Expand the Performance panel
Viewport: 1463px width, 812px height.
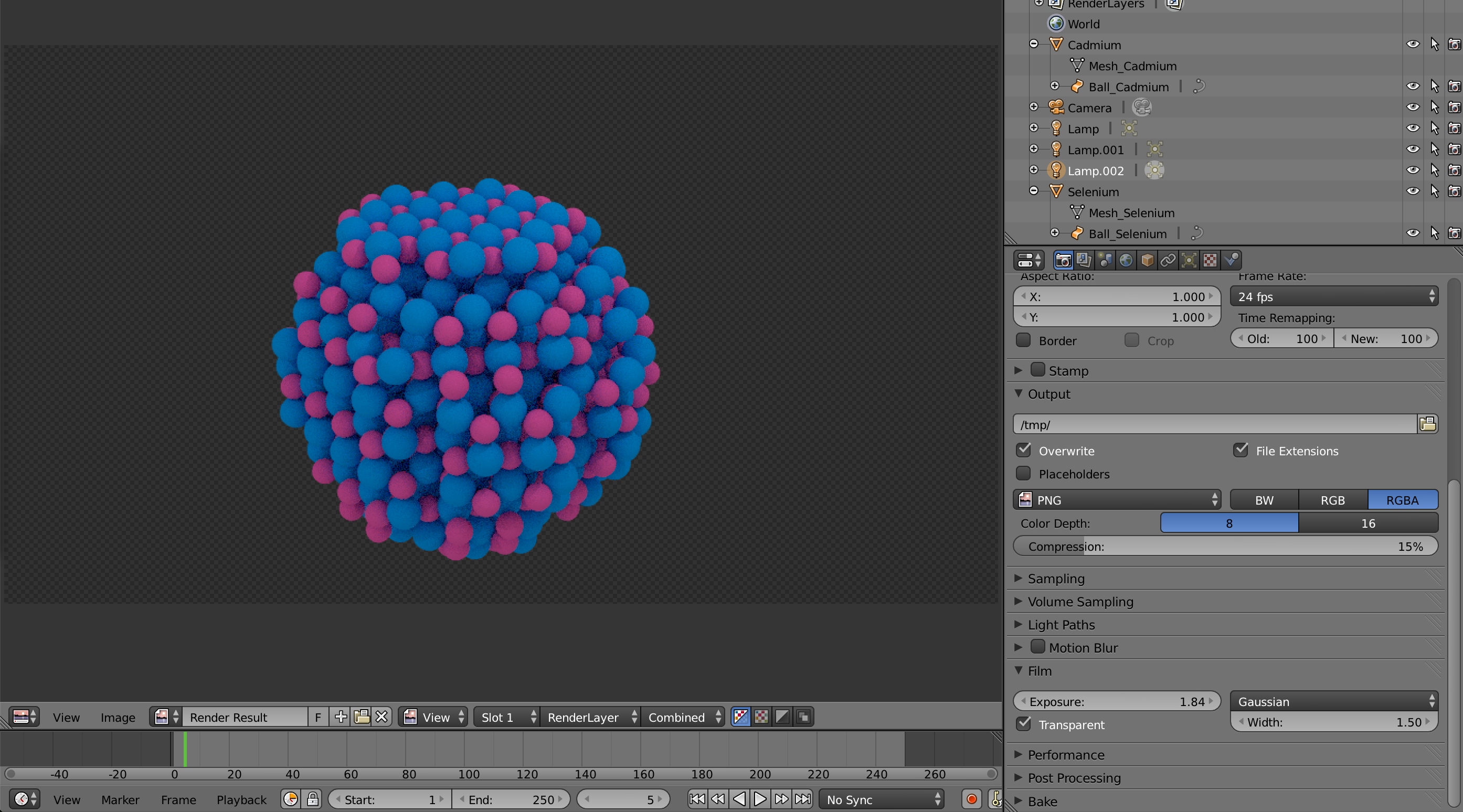pyautogui.click(x=1019, y=754)
